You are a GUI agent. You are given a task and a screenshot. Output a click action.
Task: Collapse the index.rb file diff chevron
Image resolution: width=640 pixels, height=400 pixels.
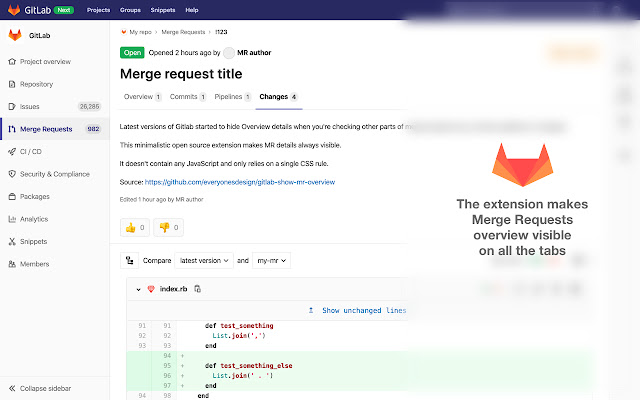pyautogui.click(x=138, y=289)
